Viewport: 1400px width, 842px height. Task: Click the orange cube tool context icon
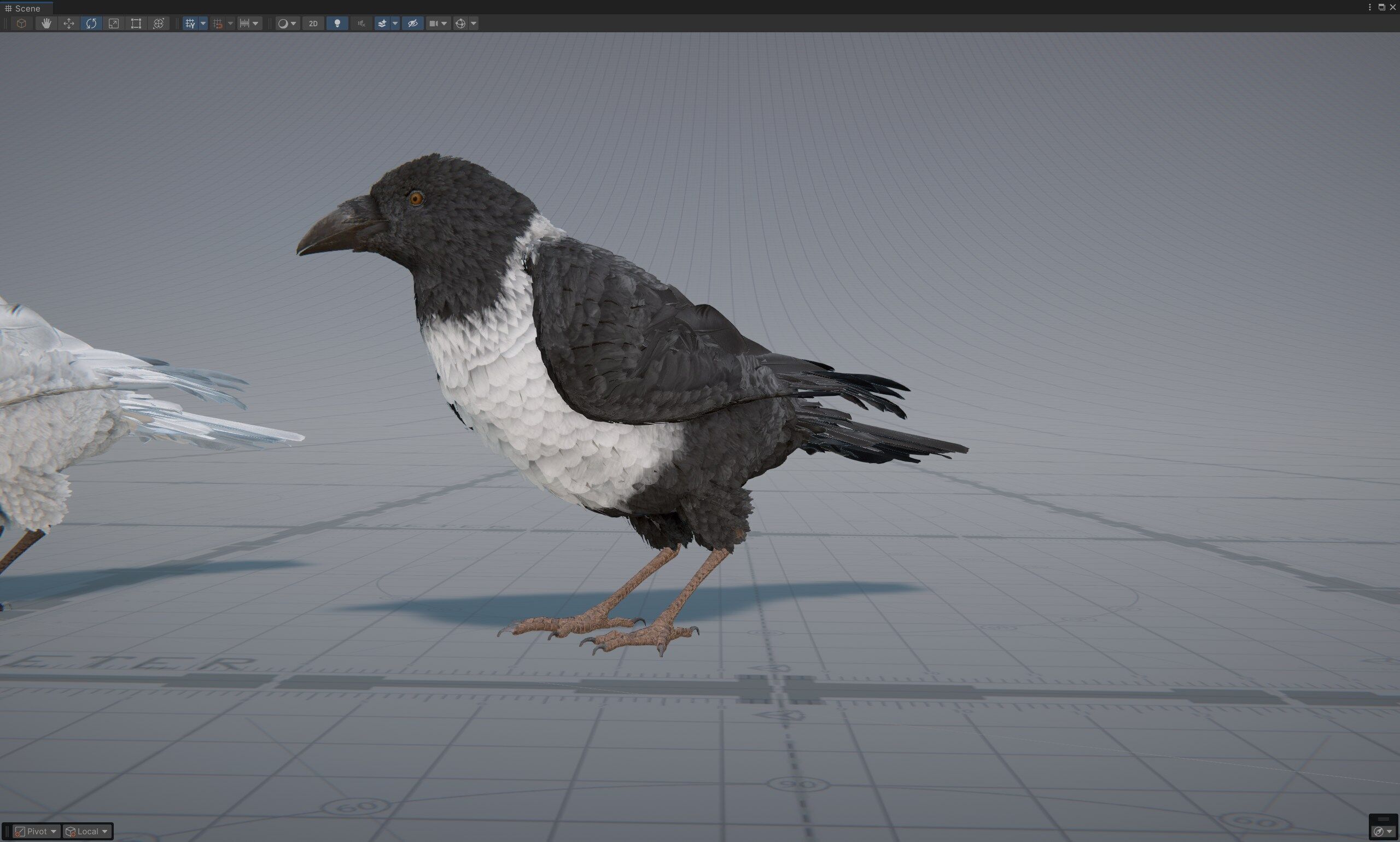tap(21, 24)
